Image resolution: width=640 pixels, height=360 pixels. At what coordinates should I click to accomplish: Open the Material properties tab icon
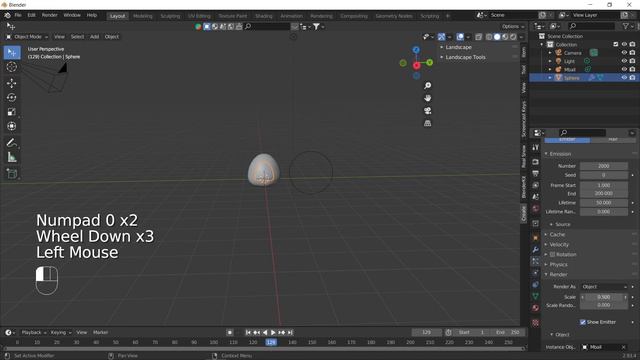pyautogui.click(x=536, y=308)
